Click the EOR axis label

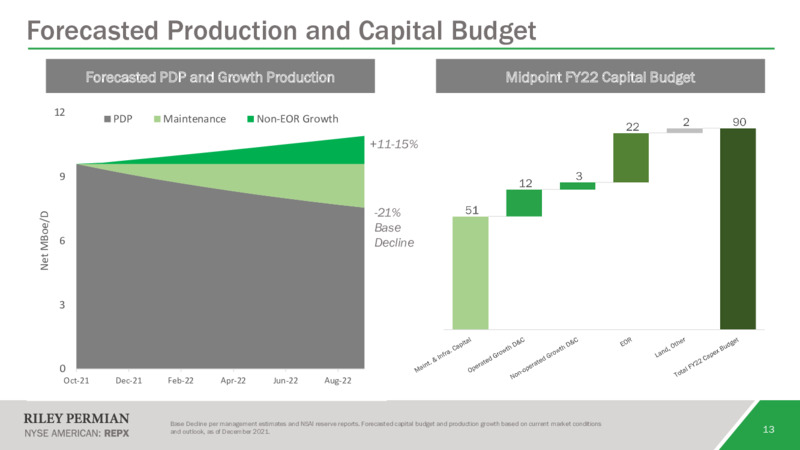[x=626, y=342]
